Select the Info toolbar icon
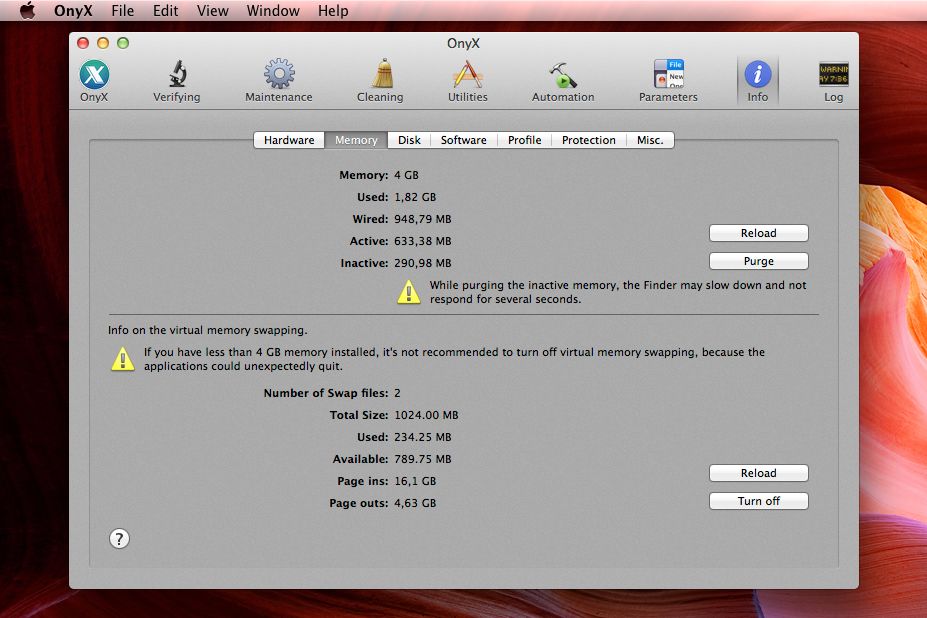The width and height of the screenshot is (927, 618). pyautogui.click(x=757, y=81)
